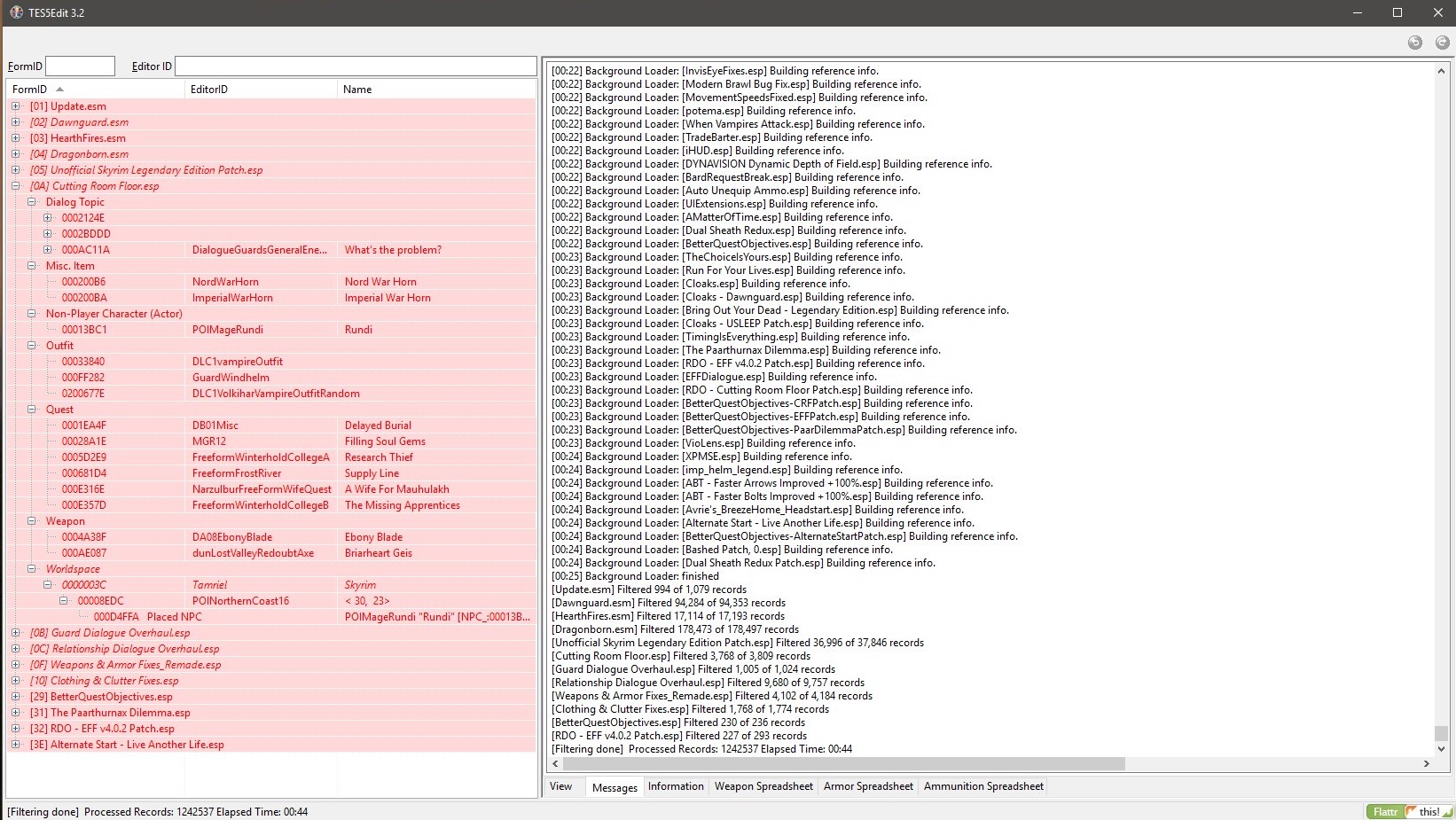The height and width of the screenshot is (820, 1456).
Task: Select the dunLostValleyRedoubtAxe weapon record
Action: click(270, 553)
